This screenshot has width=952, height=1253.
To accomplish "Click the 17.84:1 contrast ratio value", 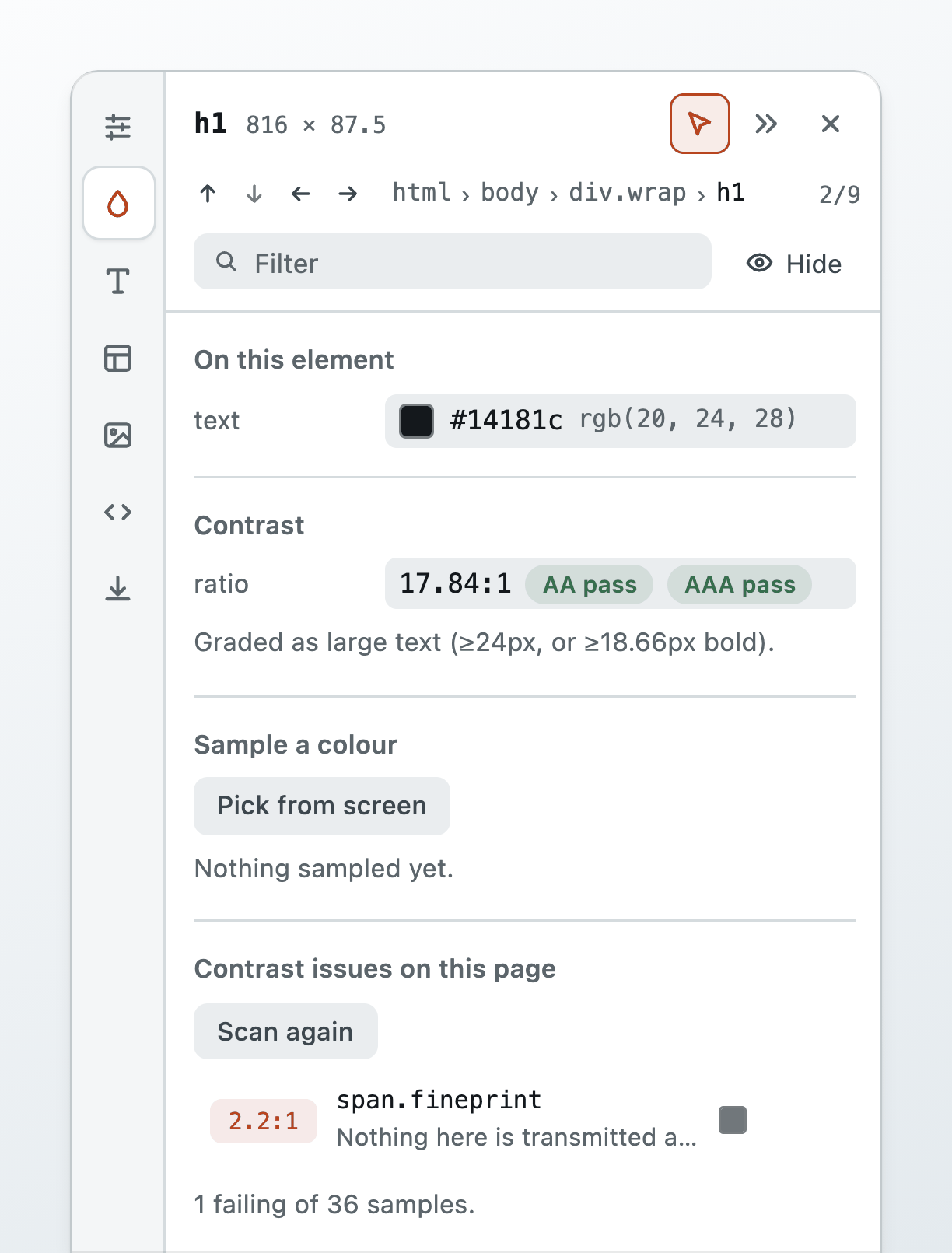I will (x=456, y=583).
